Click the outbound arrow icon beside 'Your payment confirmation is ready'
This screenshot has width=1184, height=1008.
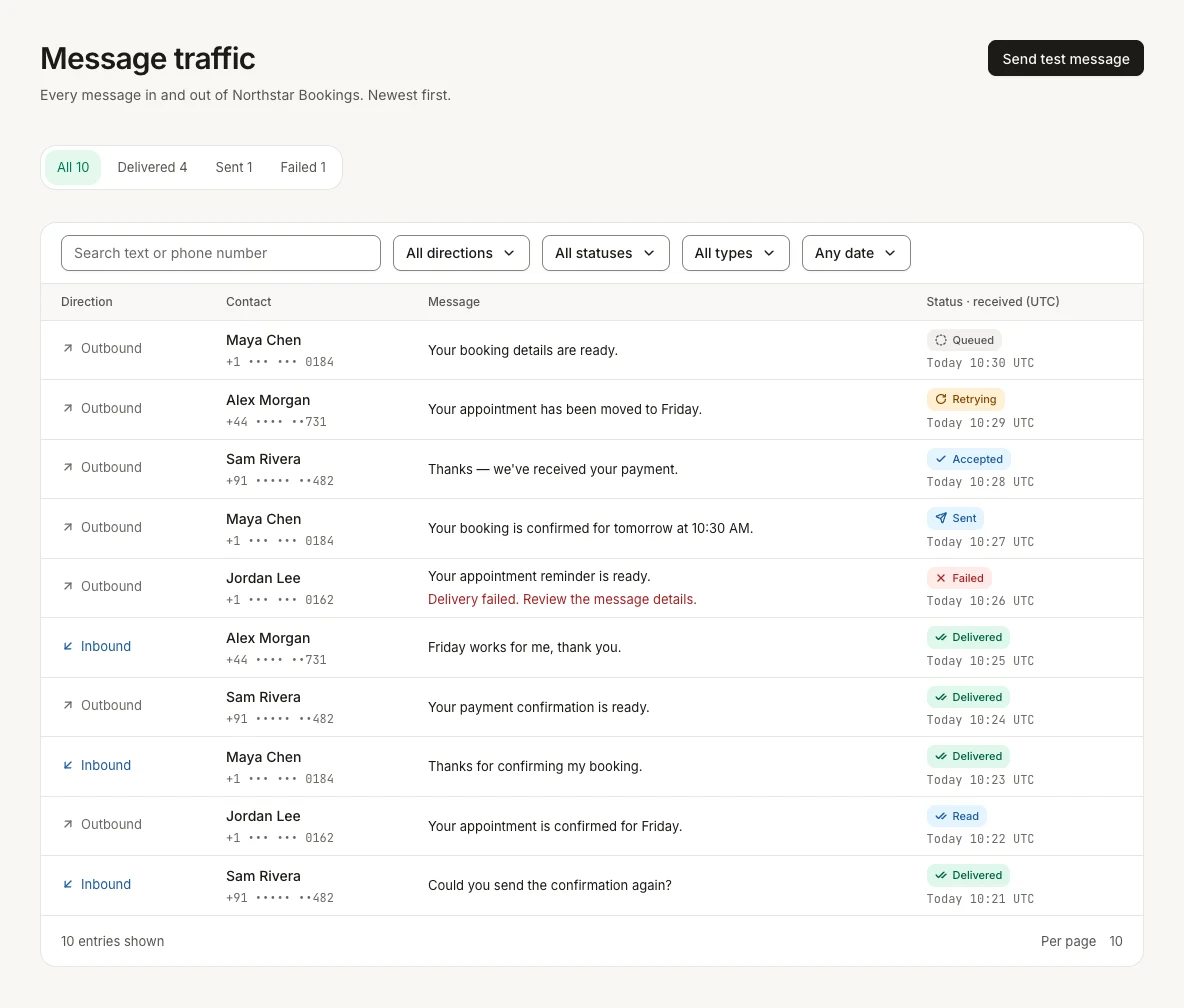[x=68, y=705]
